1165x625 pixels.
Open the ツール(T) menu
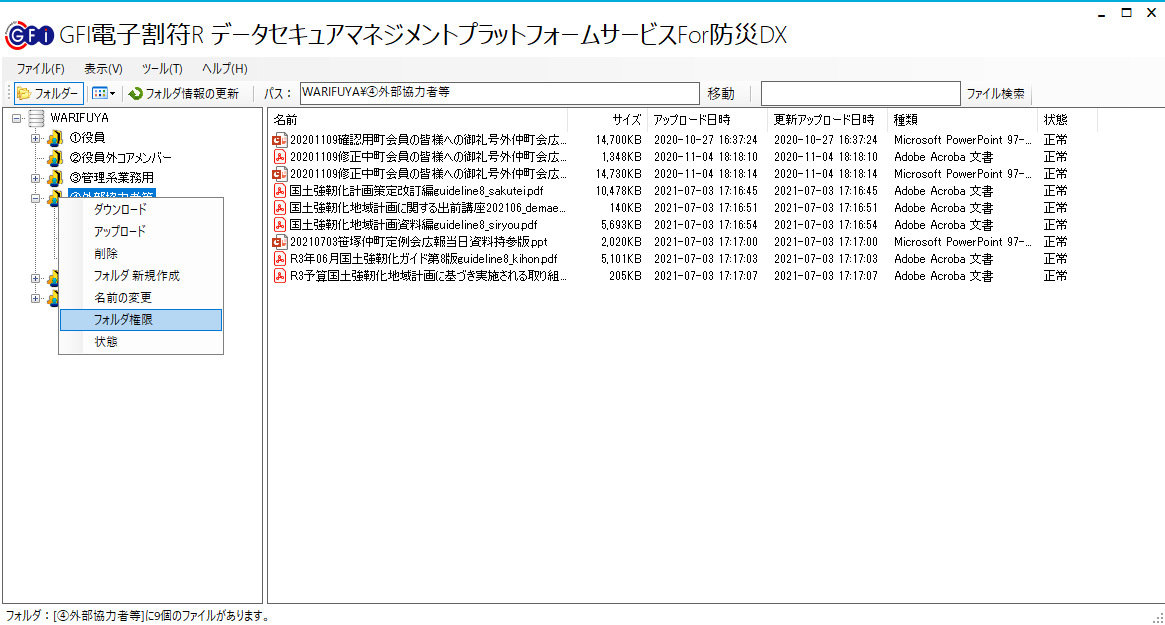(x=162, y=69)
